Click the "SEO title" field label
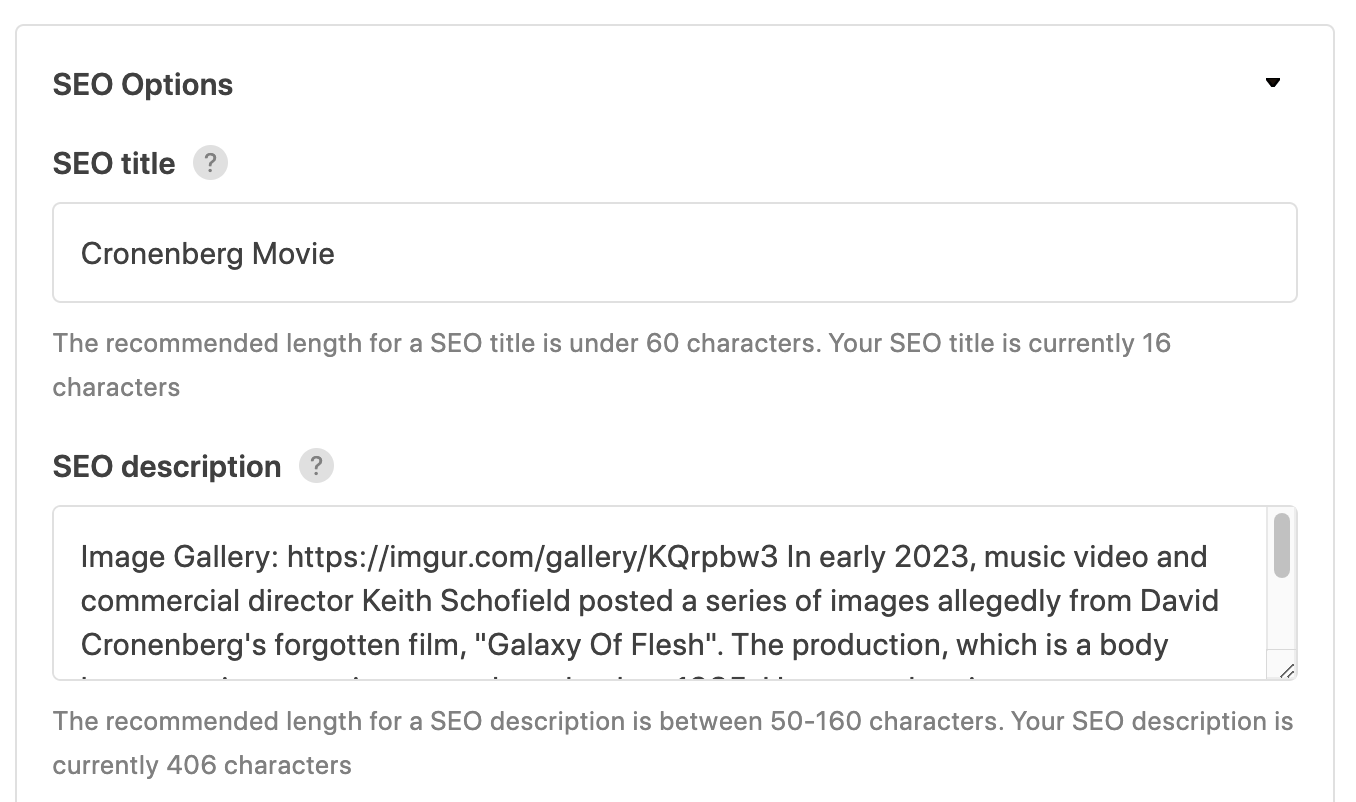The height and width of the screenshot is (802, 1356). click(x=114, y=164)
